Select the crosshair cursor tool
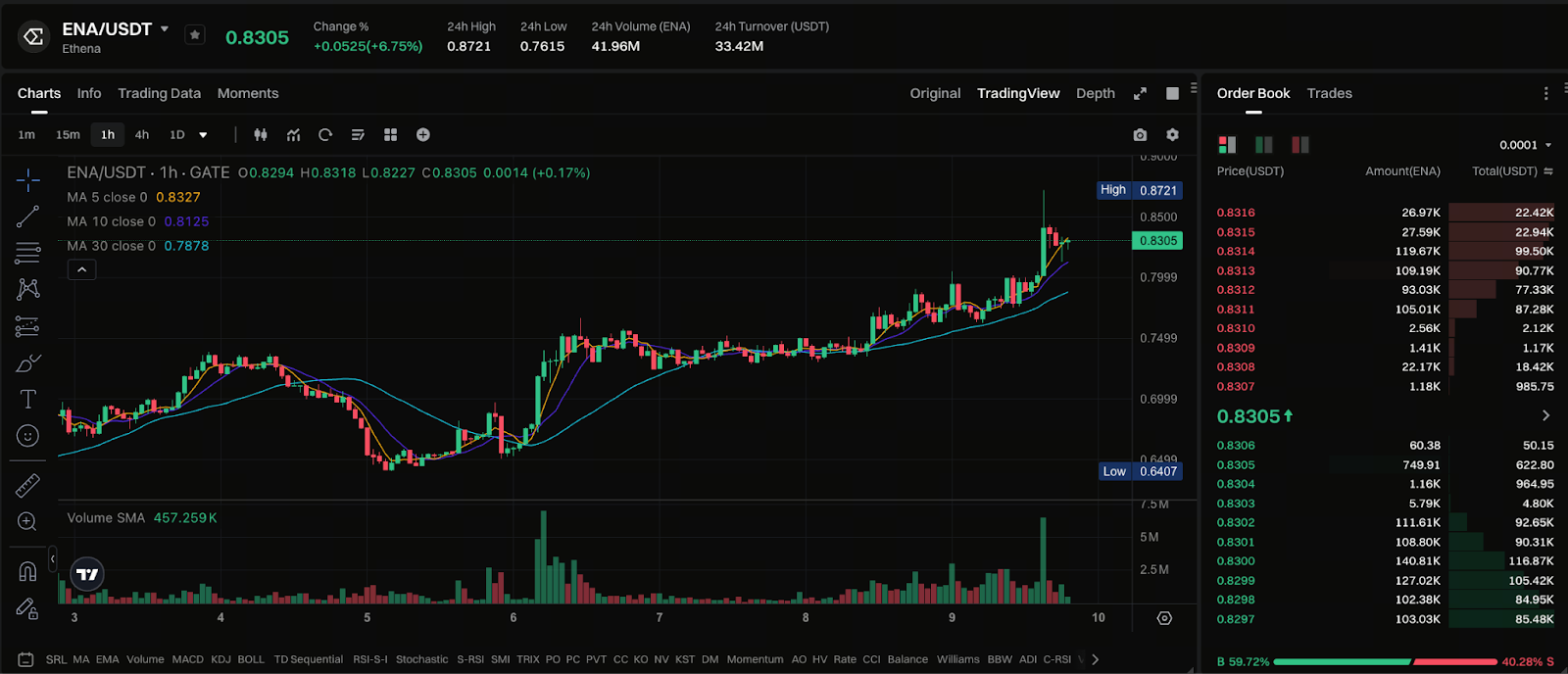 (27, 179)
